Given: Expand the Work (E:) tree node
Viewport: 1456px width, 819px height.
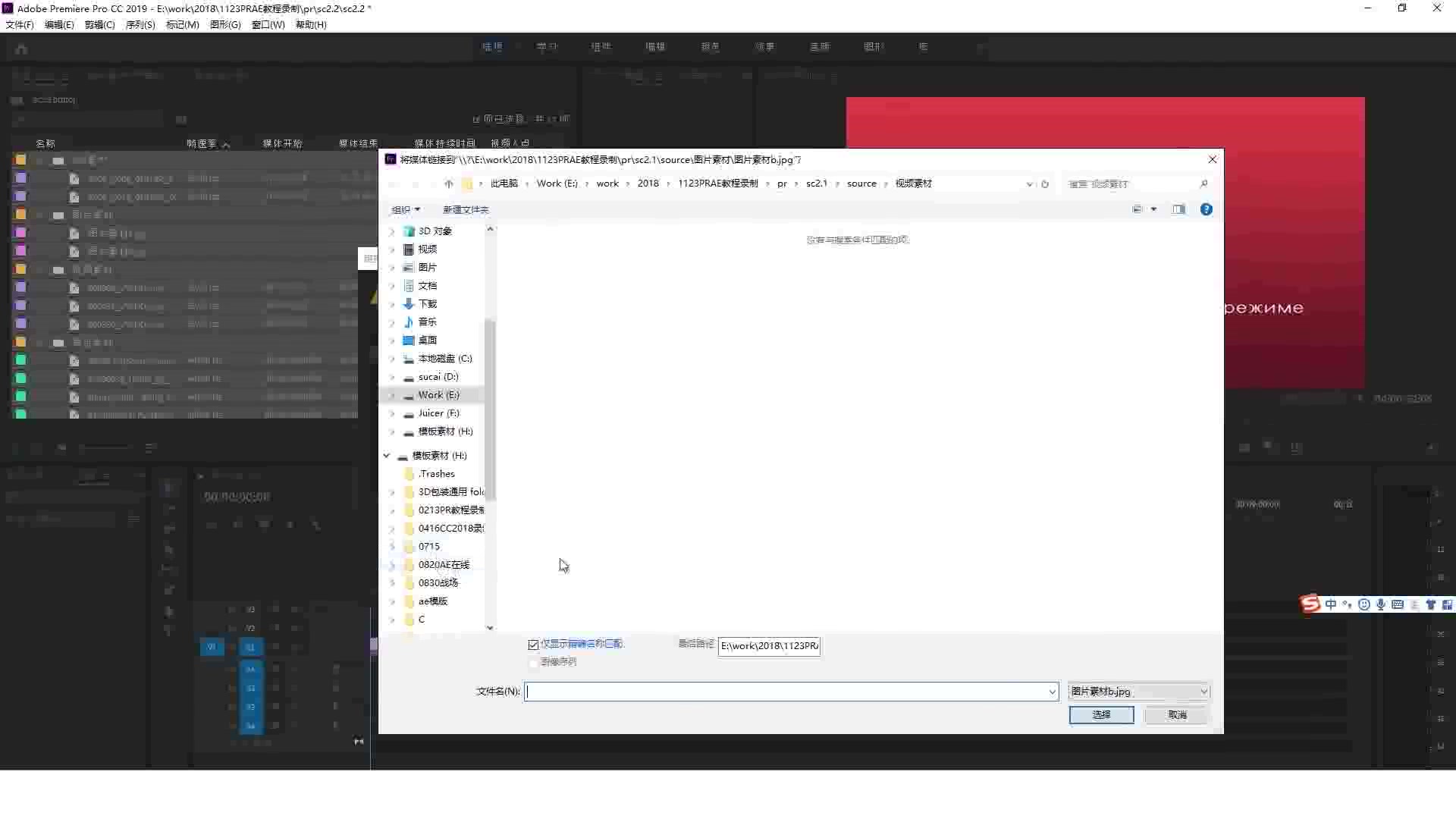Looking at the screenshot, I should pos(392,395).
